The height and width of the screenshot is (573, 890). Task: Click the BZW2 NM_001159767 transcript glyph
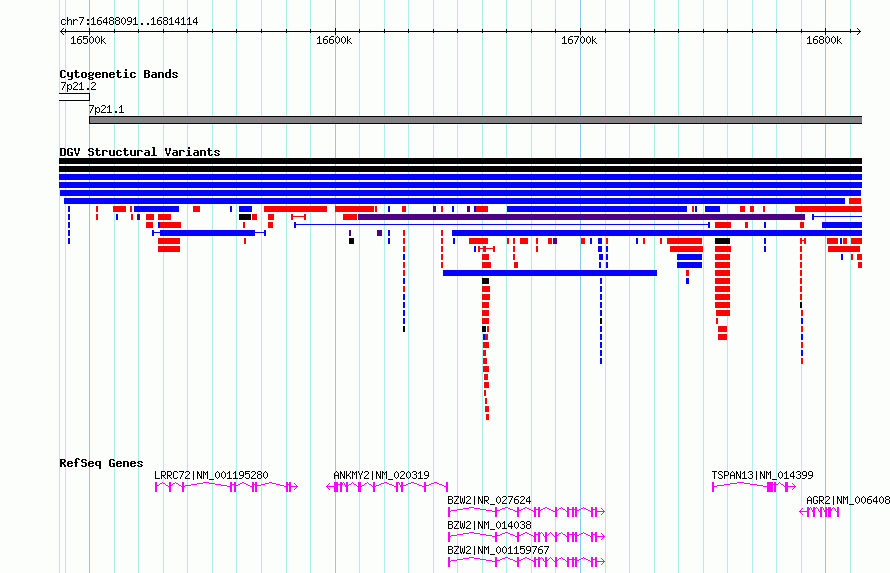[x=527, y=562]
